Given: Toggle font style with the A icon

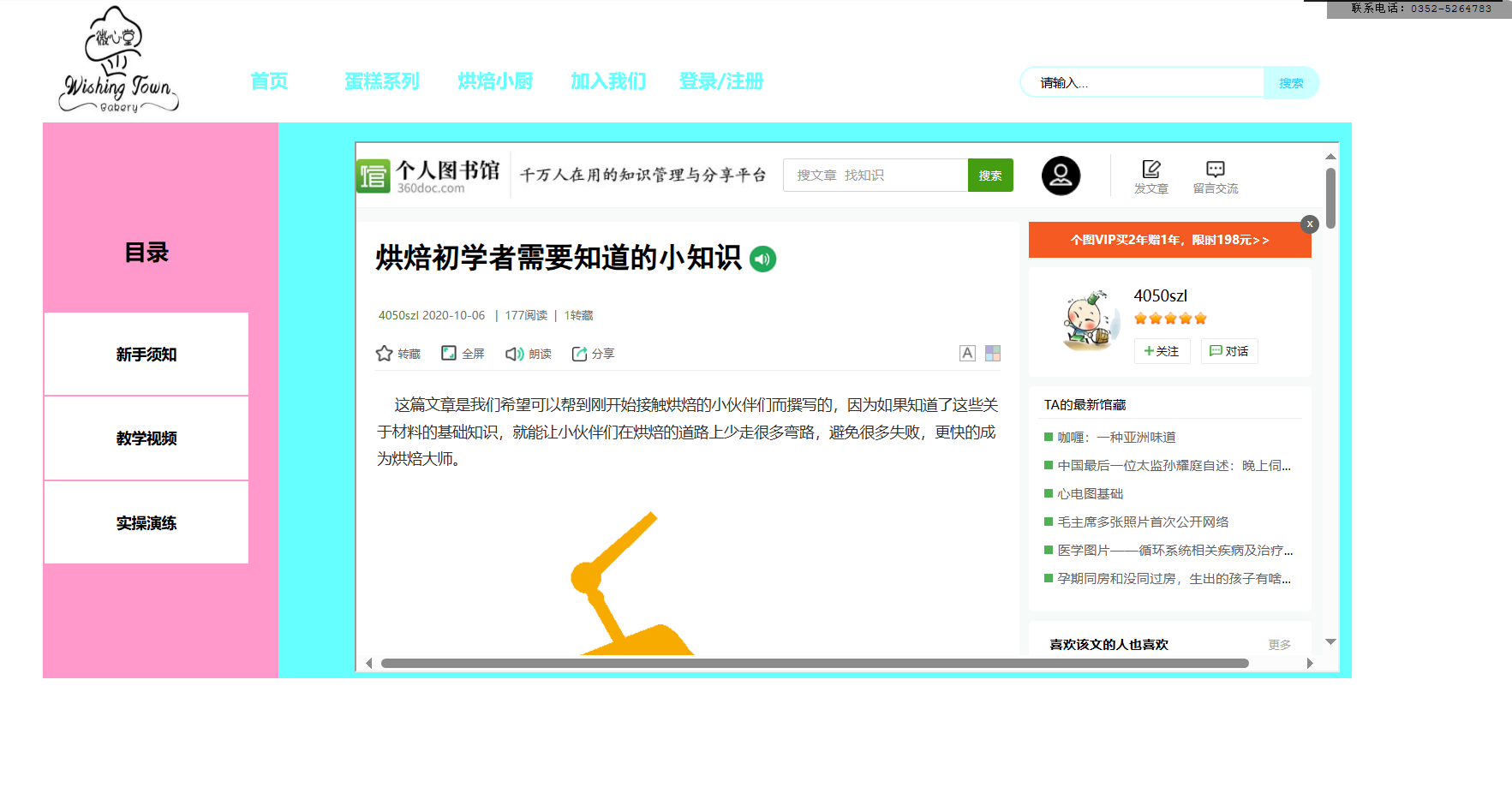Looking at the screenshot, I should (x=967, y=353).
